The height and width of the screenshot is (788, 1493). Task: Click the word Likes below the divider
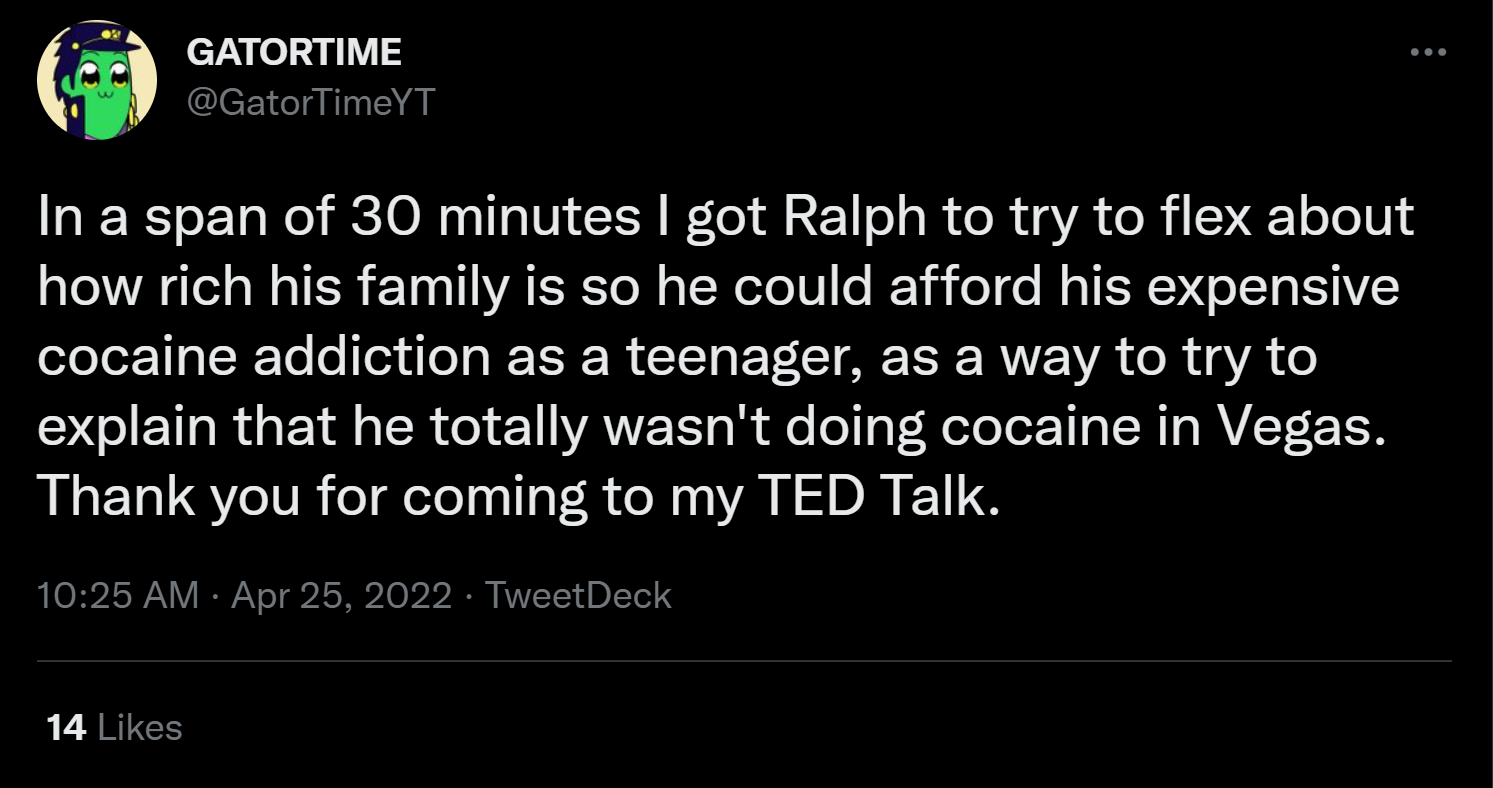(x=141, y=727)
